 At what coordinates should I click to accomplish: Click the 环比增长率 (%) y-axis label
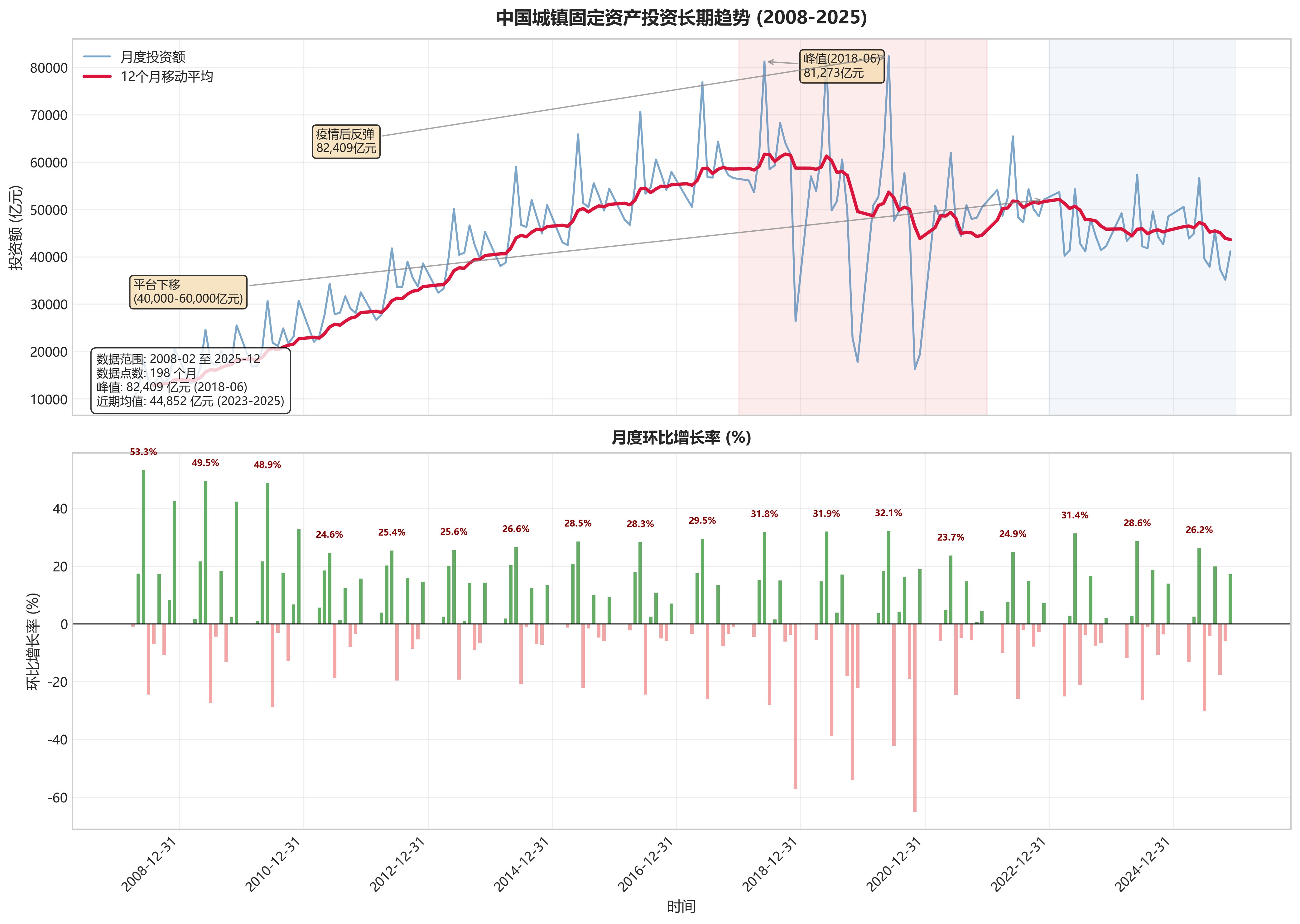pos(34,642)
